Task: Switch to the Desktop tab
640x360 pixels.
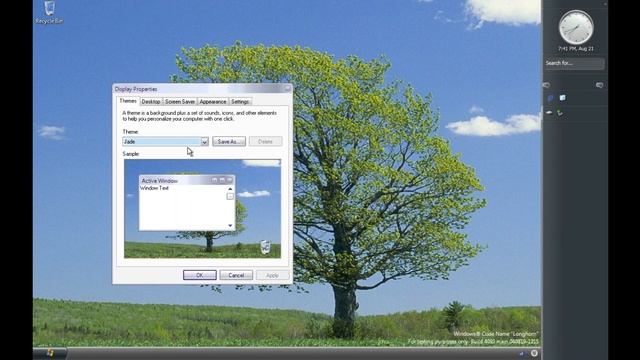Action: (x=151, y=102)
